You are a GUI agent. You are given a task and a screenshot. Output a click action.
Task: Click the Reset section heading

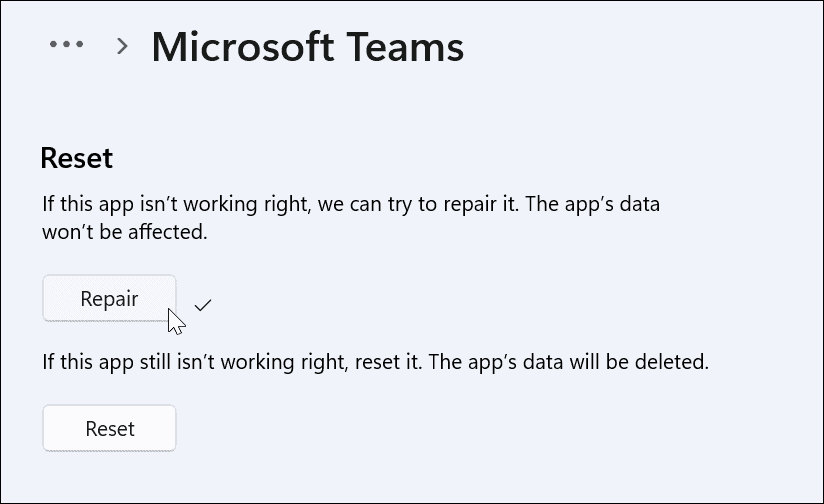click(76, 157)
